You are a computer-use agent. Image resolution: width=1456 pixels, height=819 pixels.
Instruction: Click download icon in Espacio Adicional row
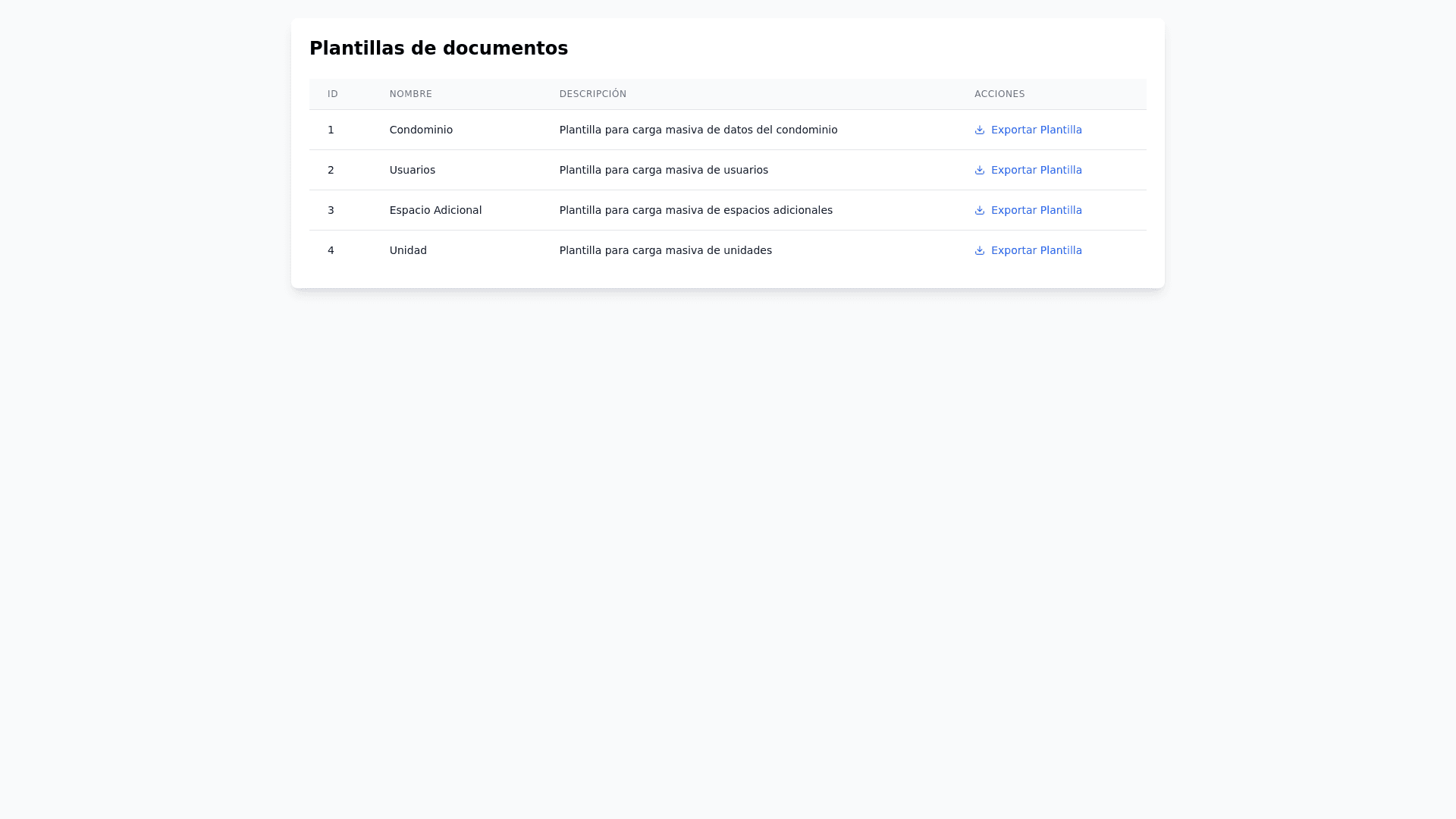[979, 210]
